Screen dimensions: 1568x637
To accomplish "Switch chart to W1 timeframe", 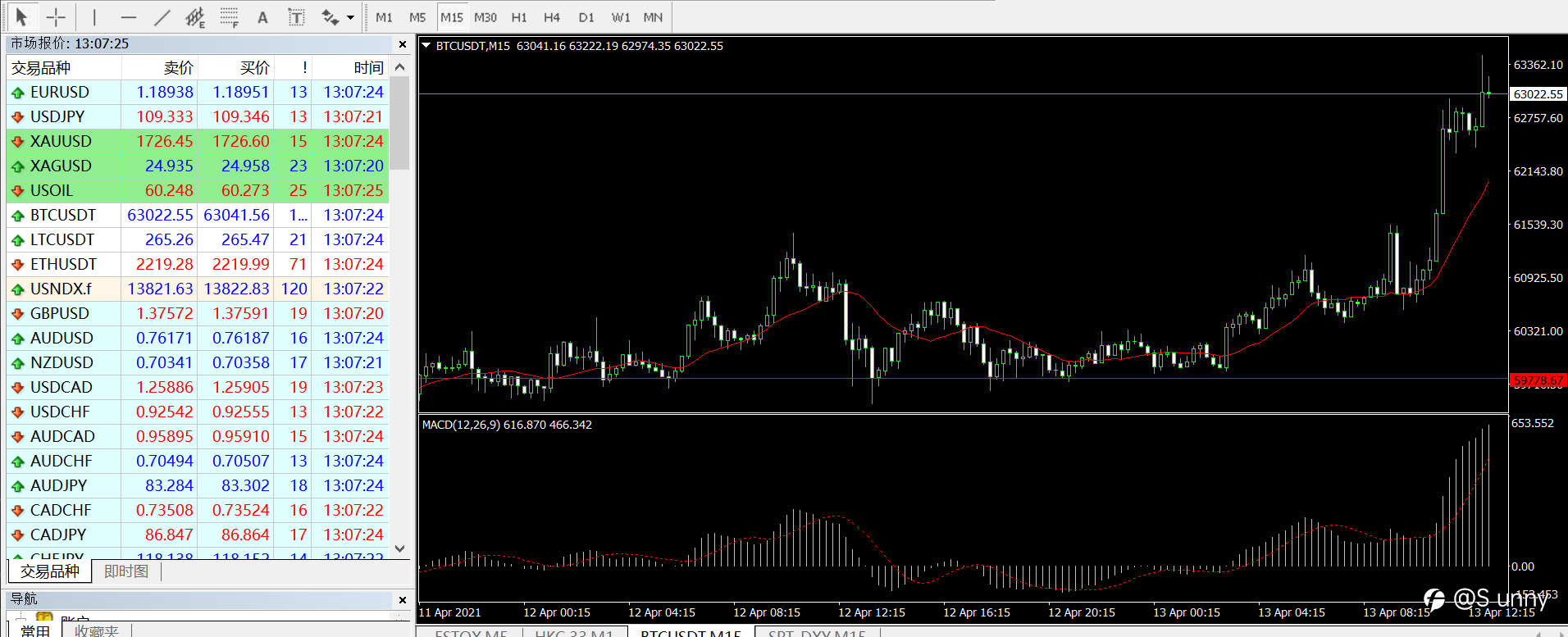I will pyautogui.click(x=621, y=17).
